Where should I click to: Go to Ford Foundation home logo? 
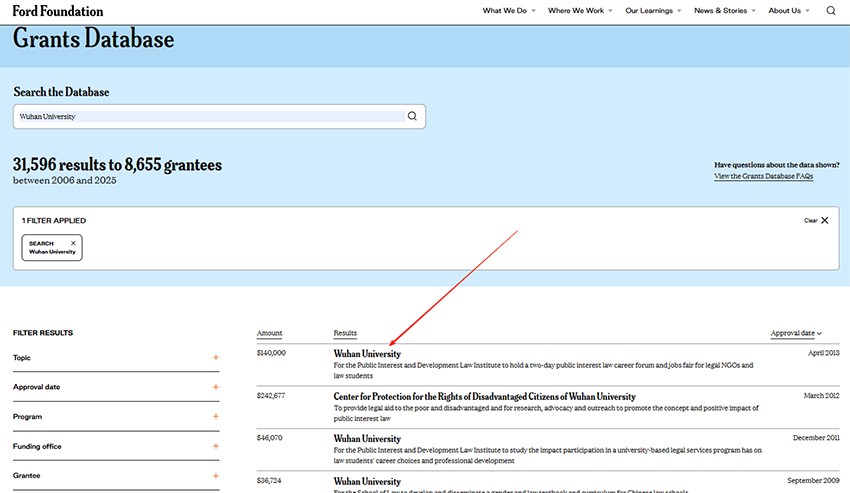[x=57, y=11]
